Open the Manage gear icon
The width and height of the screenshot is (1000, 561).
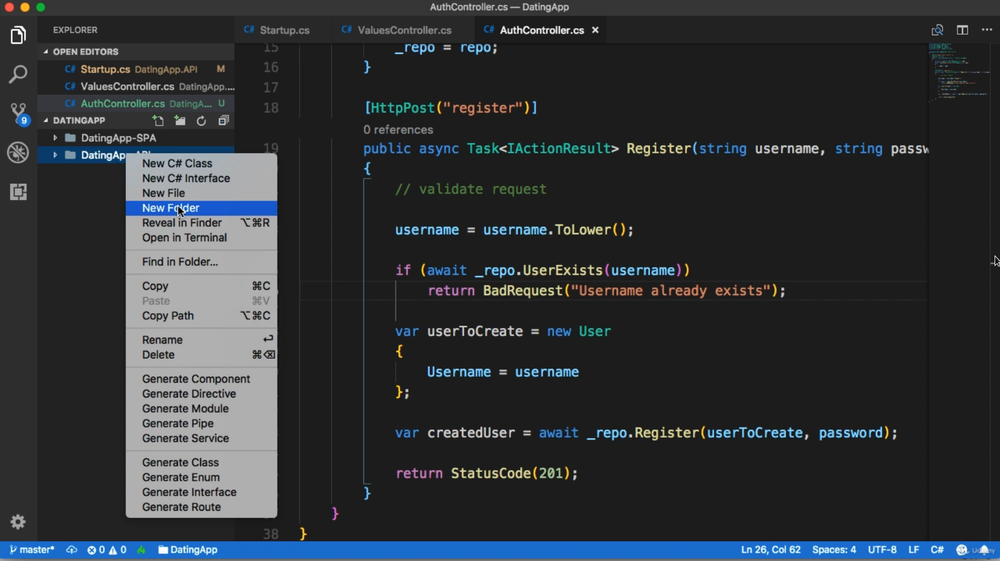tap(18, 522)
